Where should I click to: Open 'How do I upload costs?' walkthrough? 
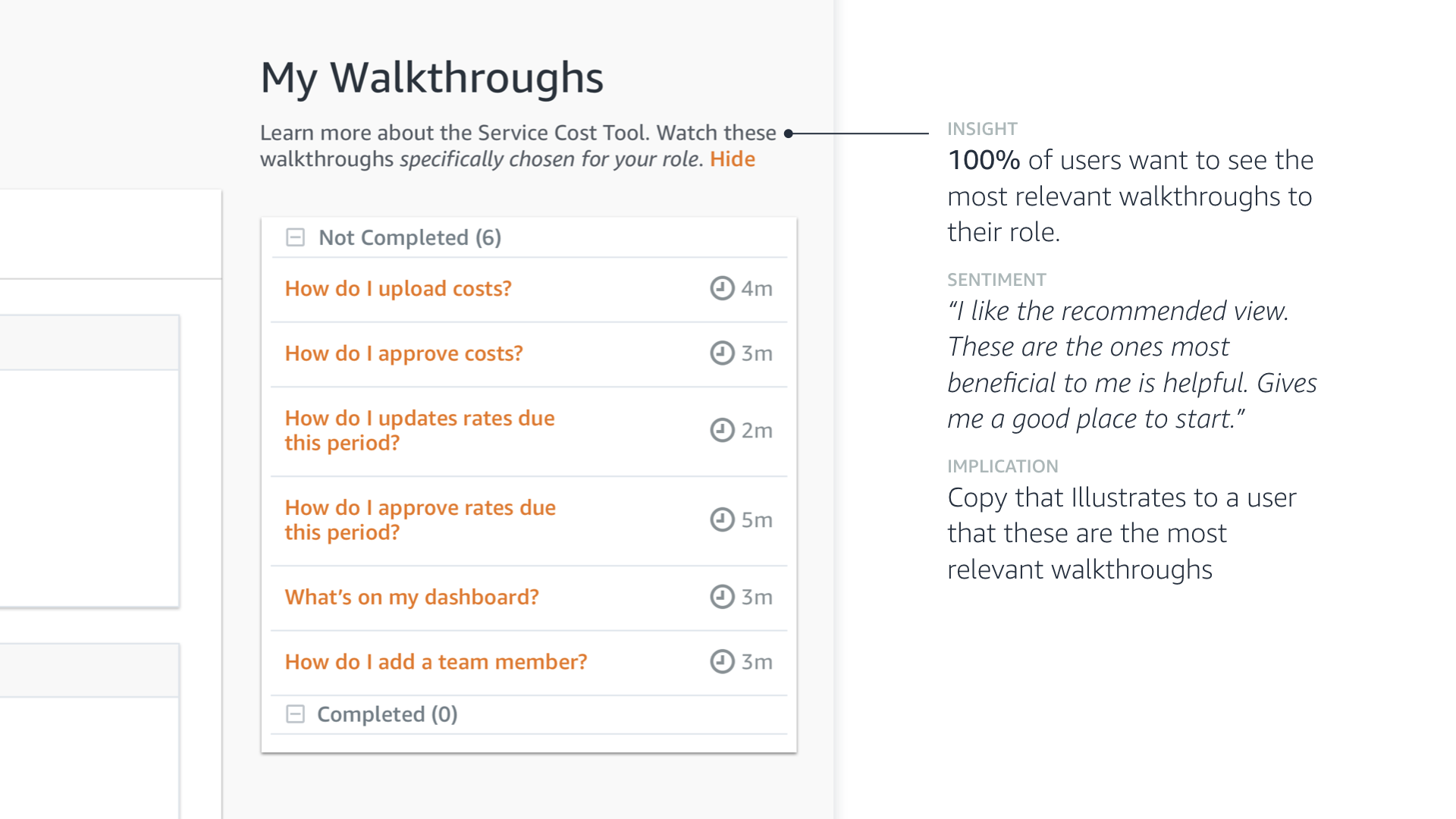[398, 289]
